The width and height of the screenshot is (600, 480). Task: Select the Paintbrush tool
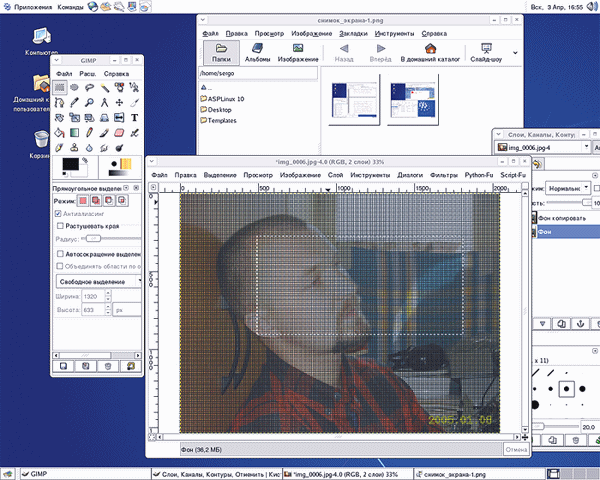[104, 133]
